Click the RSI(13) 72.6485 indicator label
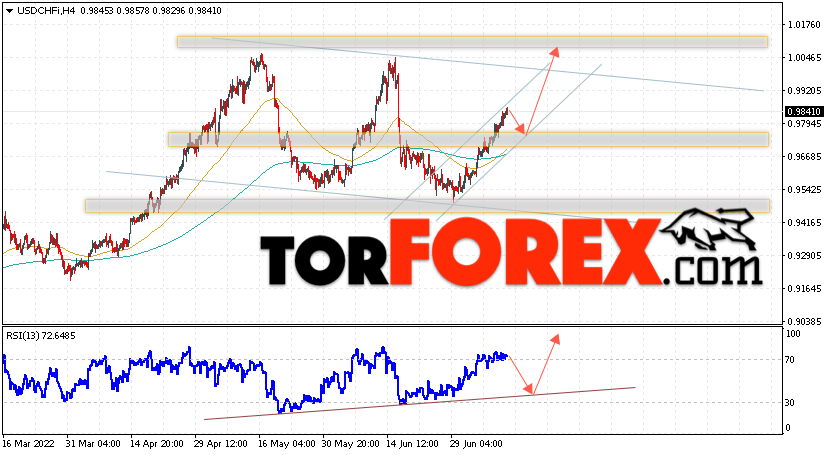Viewport: 828px width, 455px height. [x=41, y=336]
